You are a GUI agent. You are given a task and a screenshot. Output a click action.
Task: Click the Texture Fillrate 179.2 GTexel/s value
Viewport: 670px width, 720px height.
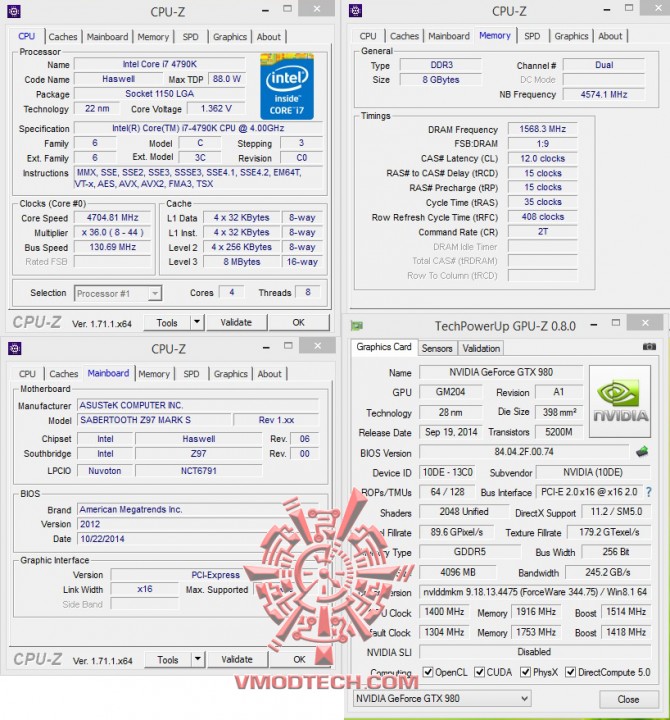(609, 532)
